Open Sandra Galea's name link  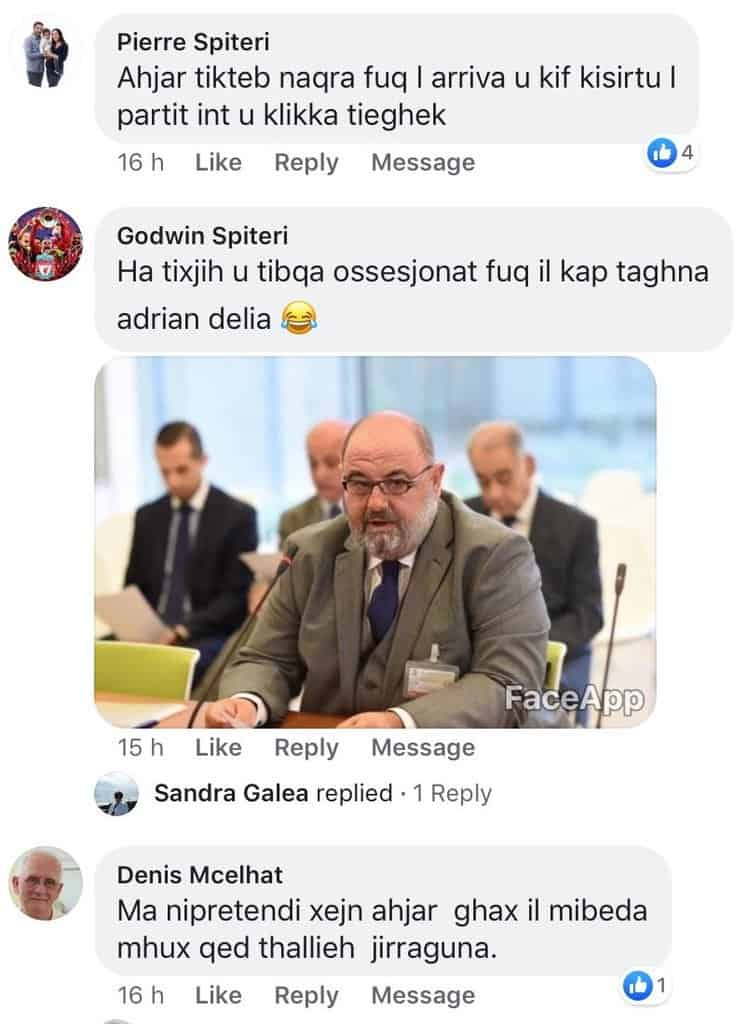click(x=231, y=793)
